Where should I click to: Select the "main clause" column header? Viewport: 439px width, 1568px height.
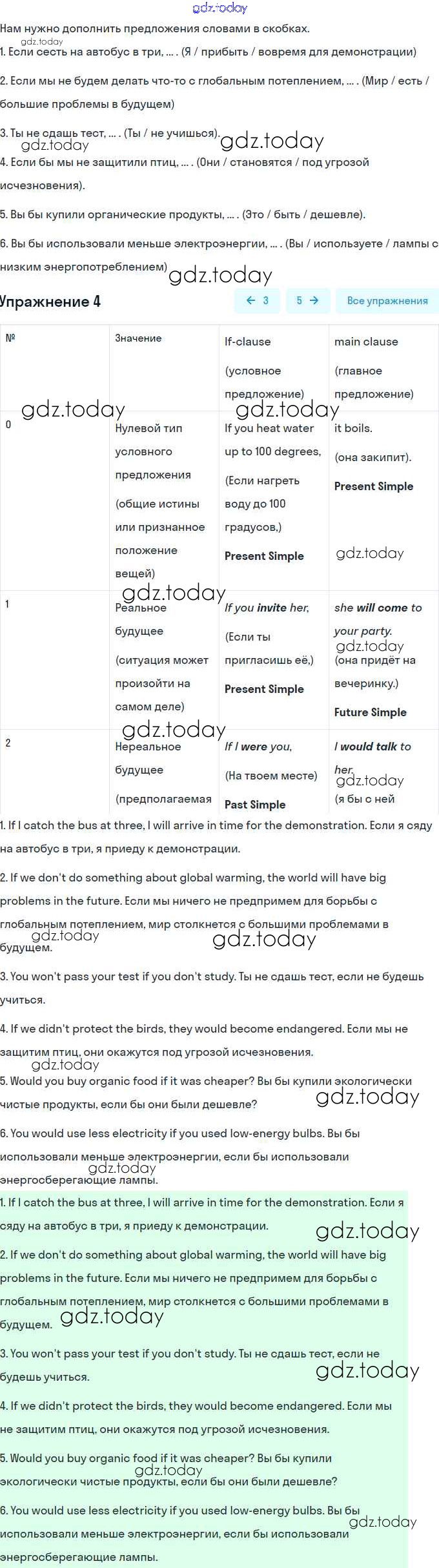click(366, 342)
